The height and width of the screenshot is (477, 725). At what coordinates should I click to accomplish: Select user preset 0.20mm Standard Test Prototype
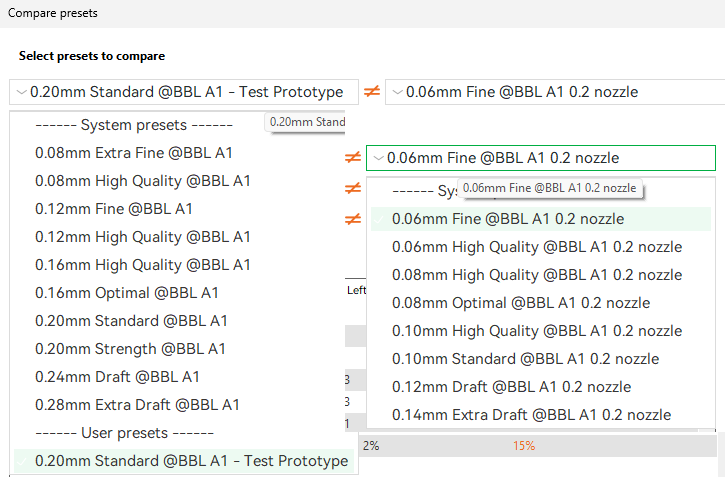coord(184,461)
